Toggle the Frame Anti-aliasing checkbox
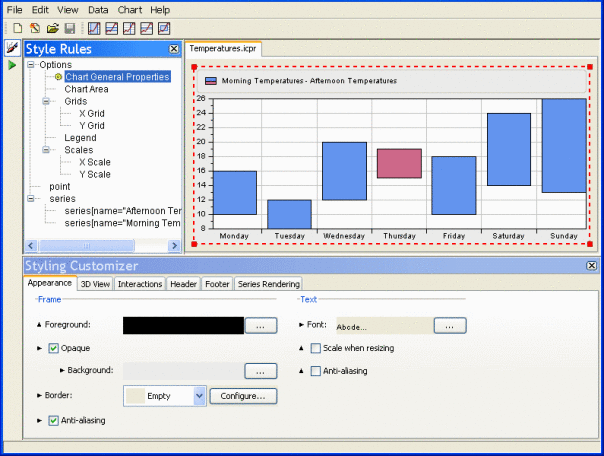 tap(54, 421)
